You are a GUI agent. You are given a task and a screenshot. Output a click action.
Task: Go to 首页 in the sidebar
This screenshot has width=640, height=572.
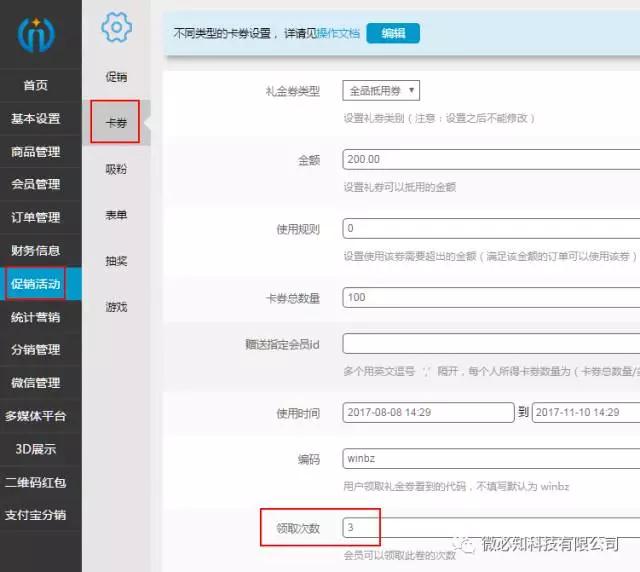(36, 86)
